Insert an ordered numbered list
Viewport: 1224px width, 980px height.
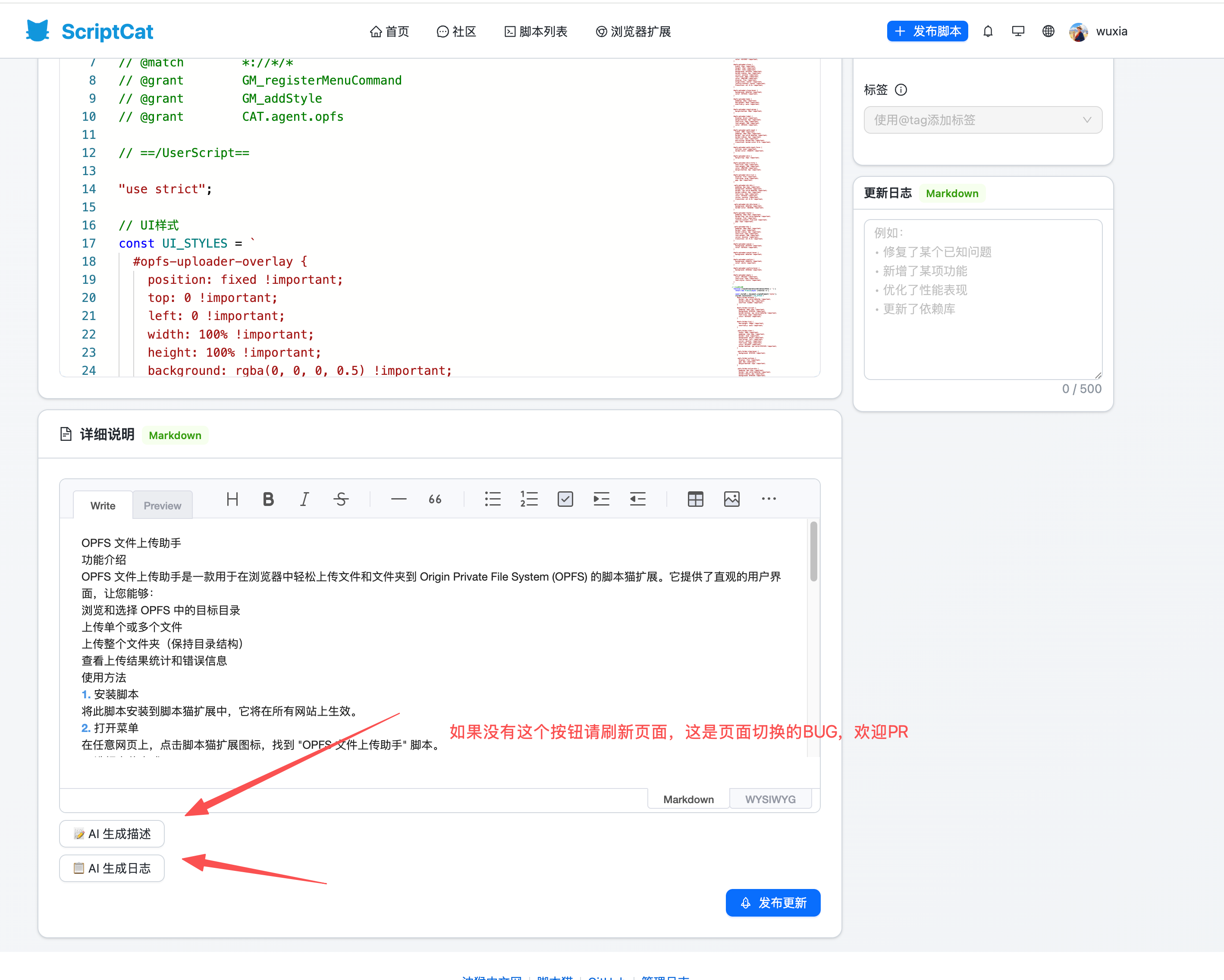point(529,499)
